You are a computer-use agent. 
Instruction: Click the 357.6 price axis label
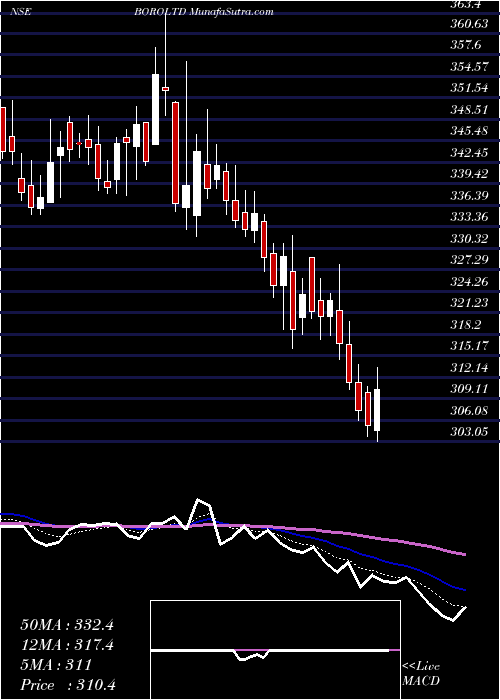click(x=467, y=45)
